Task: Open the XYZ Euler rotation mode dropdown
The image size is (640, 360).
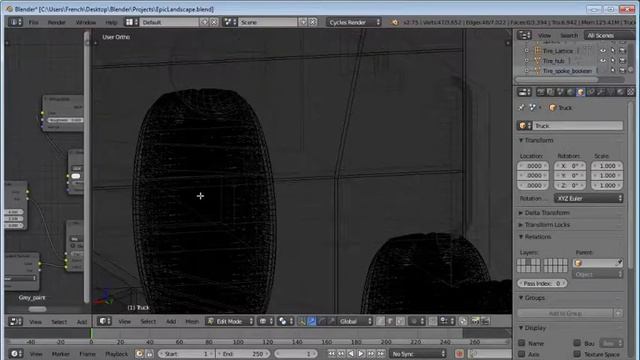Action: pos(588,198)
